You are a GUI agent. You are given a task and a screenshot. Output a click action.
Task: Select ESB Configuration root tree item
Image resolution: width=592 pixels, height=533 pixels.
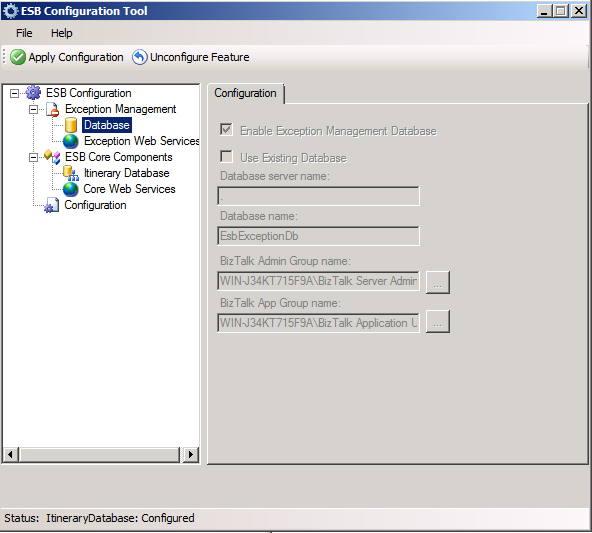88,93
